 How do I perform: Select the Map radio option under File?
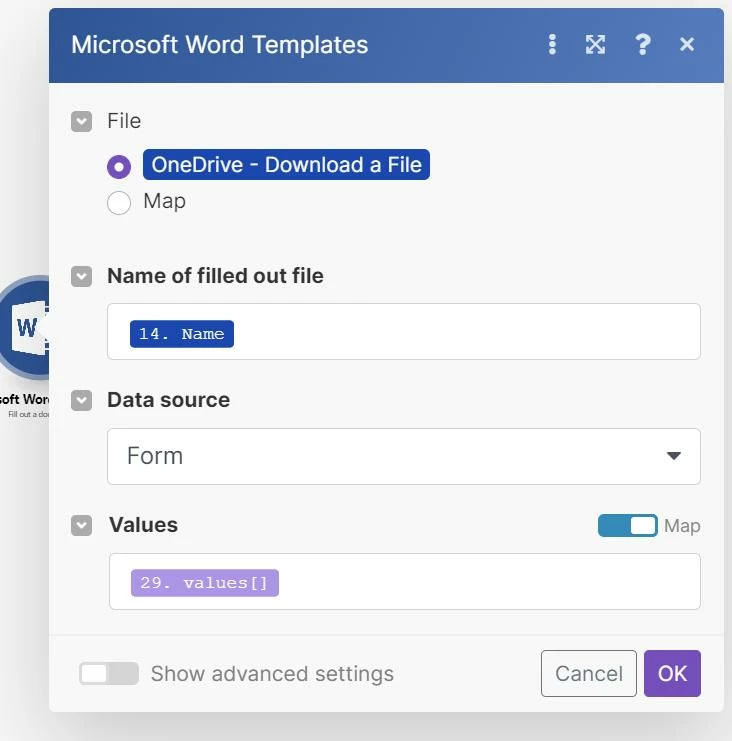(x=119, y=203)
